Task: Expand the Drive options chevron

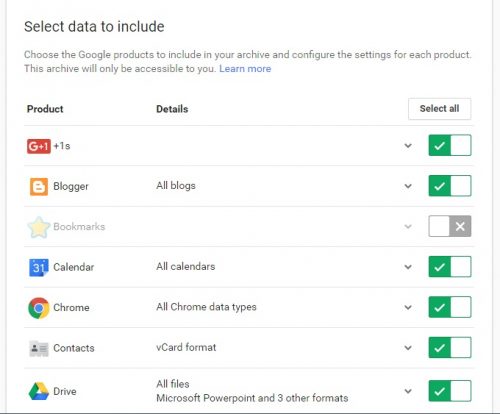Action: pyautogui.click(x=408, y=391)
